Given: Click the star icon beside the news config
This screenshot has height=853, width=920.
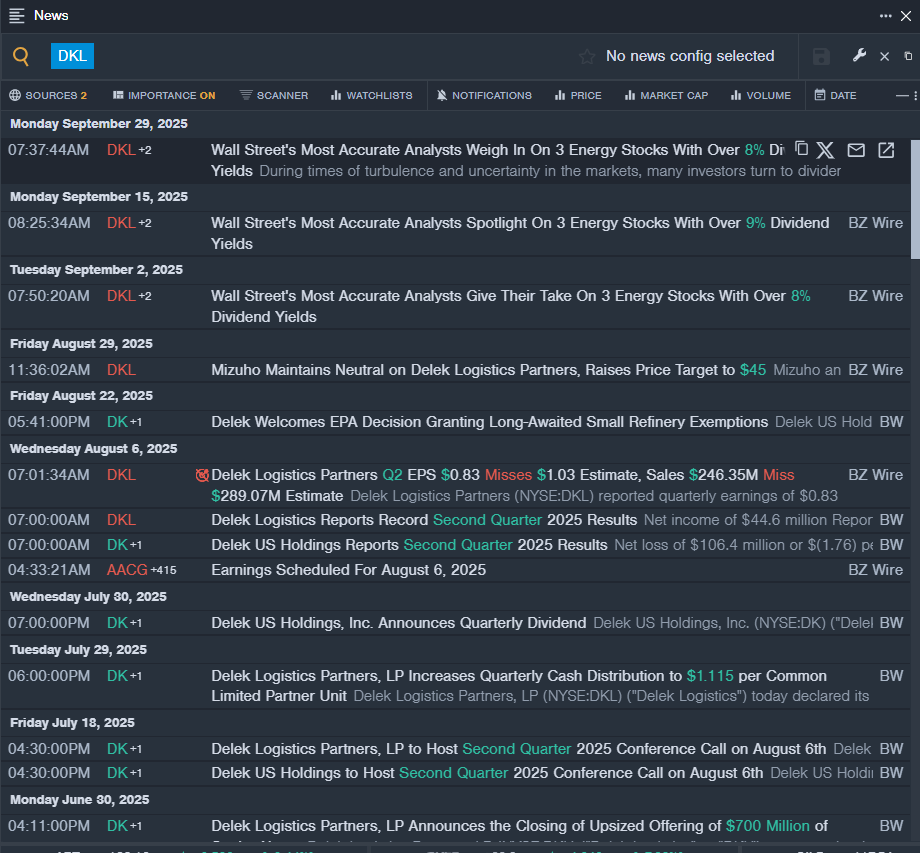Looking at the screenshot, I should (x=587, y=57).
